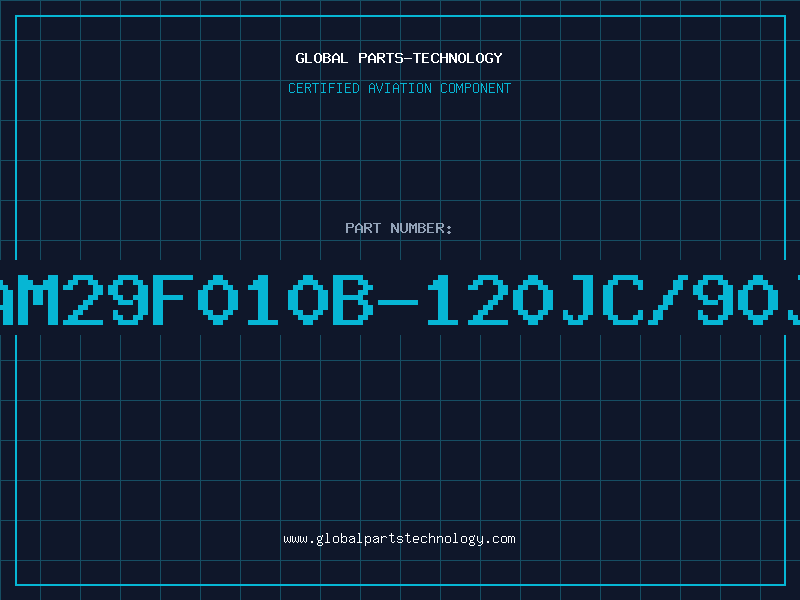Click the large AM29F010B-120JC/90J part number

pos(400,299)
